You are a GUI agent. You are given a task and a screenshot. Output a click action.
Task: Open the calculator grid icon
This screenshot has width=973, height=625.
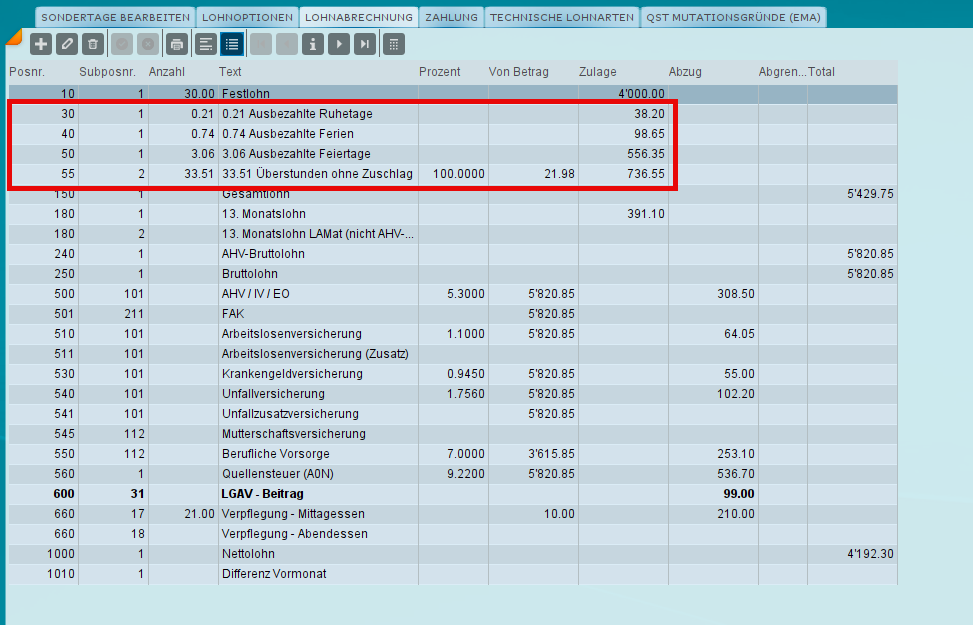coord(394,44)
